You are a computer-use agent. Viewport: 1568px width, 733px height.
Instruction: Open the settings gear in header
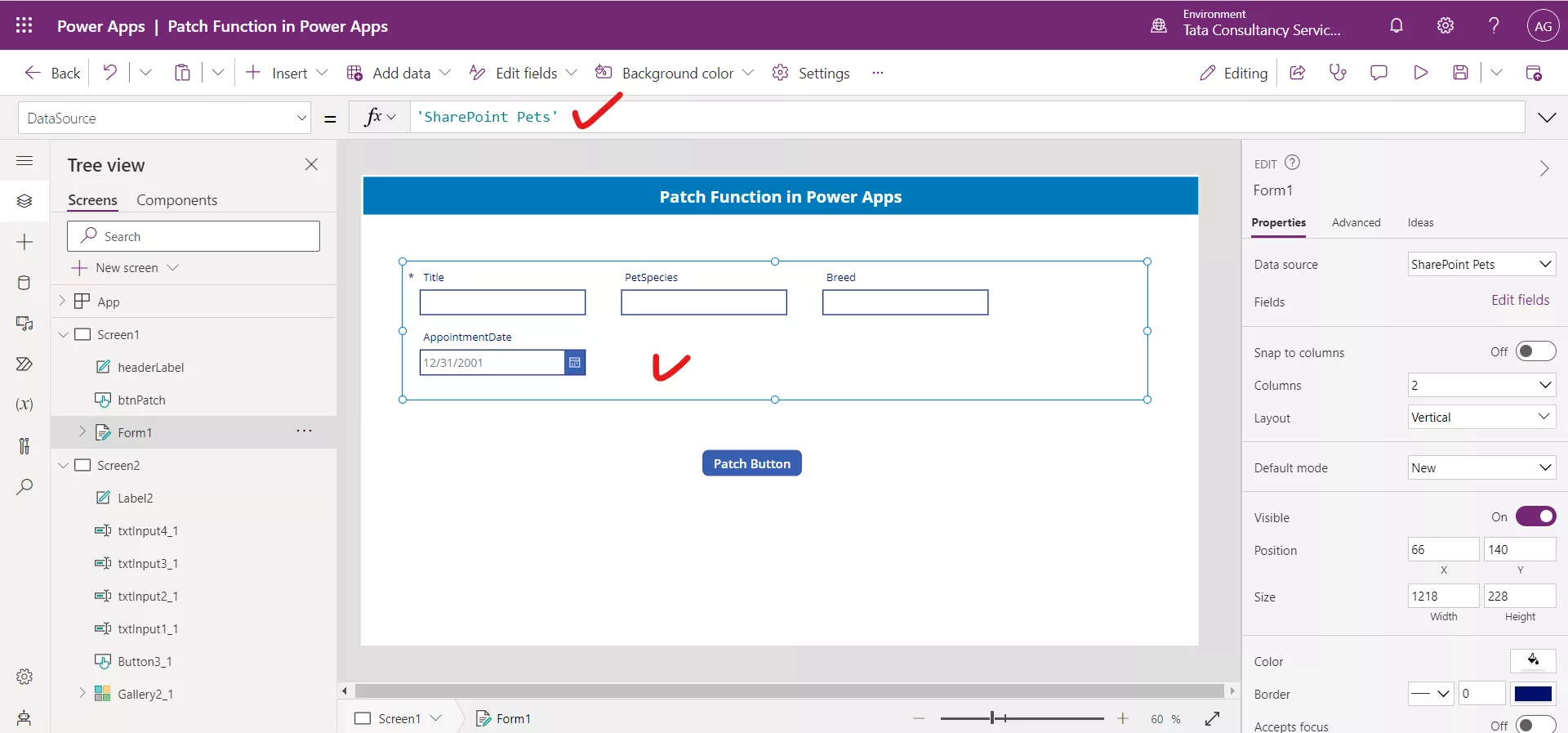1445,25
